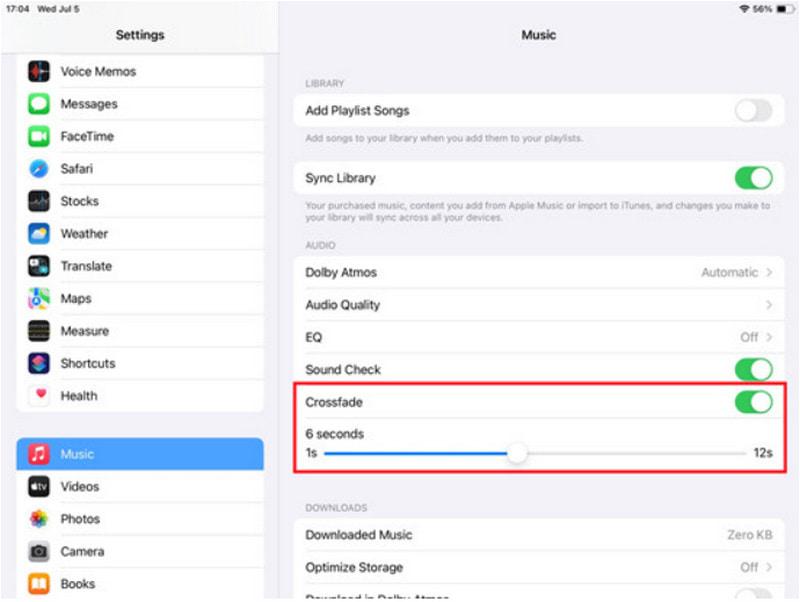
Task: Tap the Shortcuts app icon
Action: tap(39, 363)
